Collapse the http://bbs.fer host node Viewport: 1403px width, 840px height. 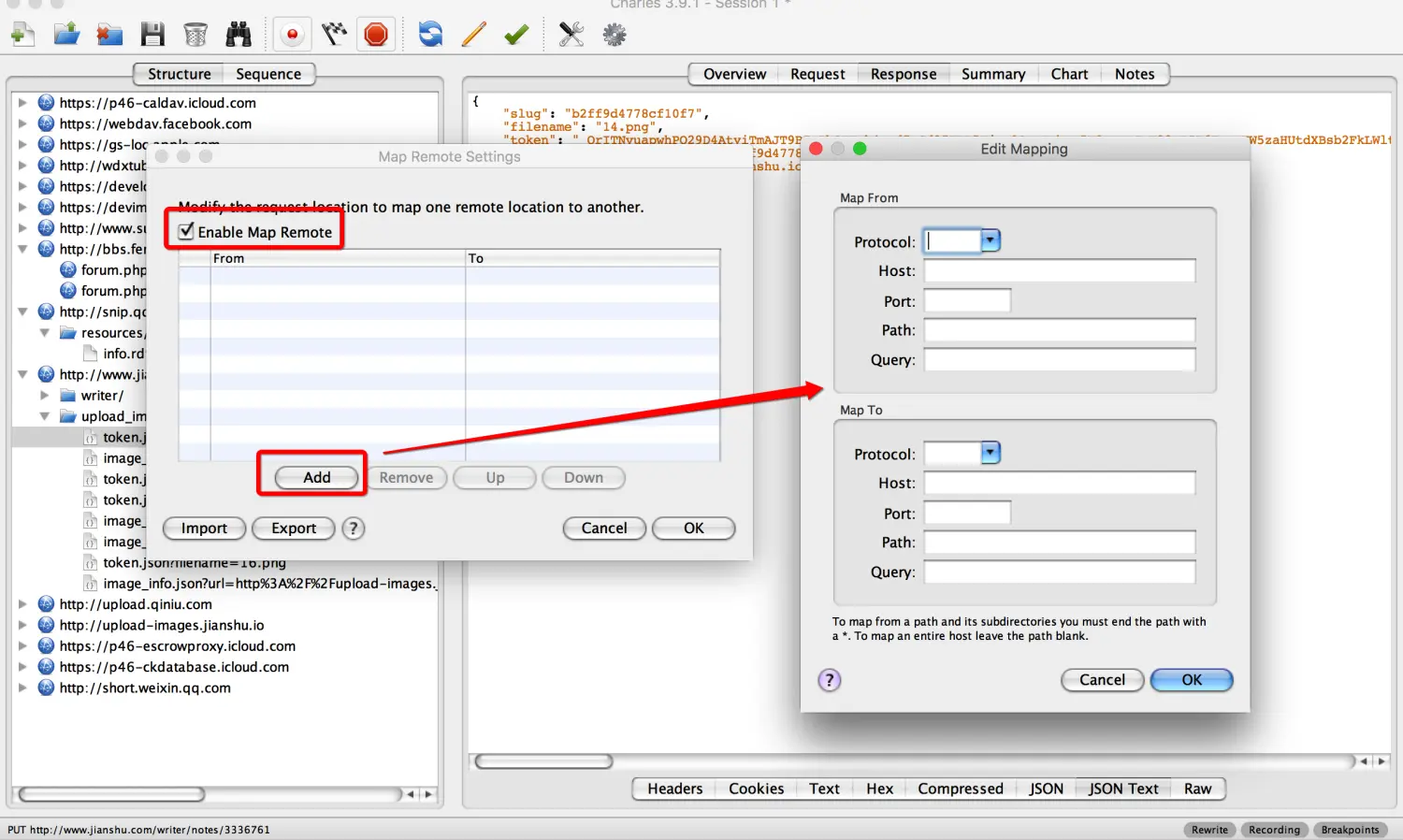[x=22, y=249]
